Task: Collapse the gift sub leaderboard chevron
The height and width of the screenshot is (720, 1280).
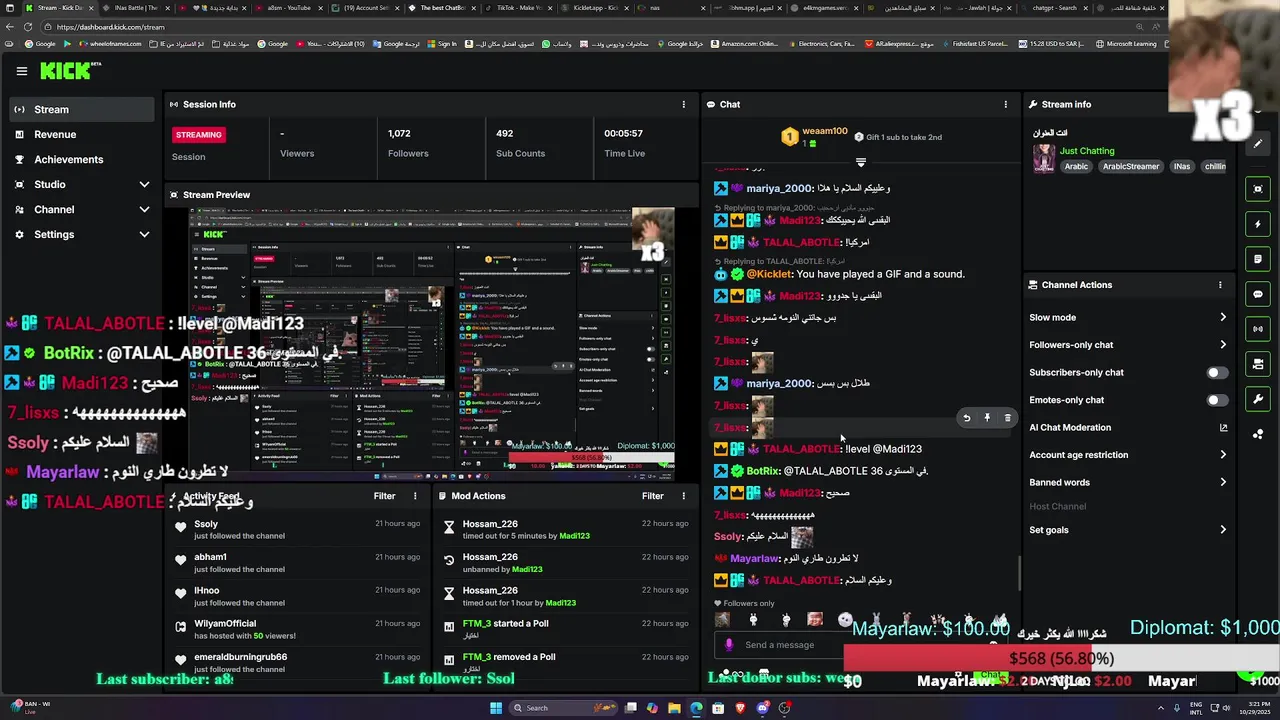Action: [860, 162]
